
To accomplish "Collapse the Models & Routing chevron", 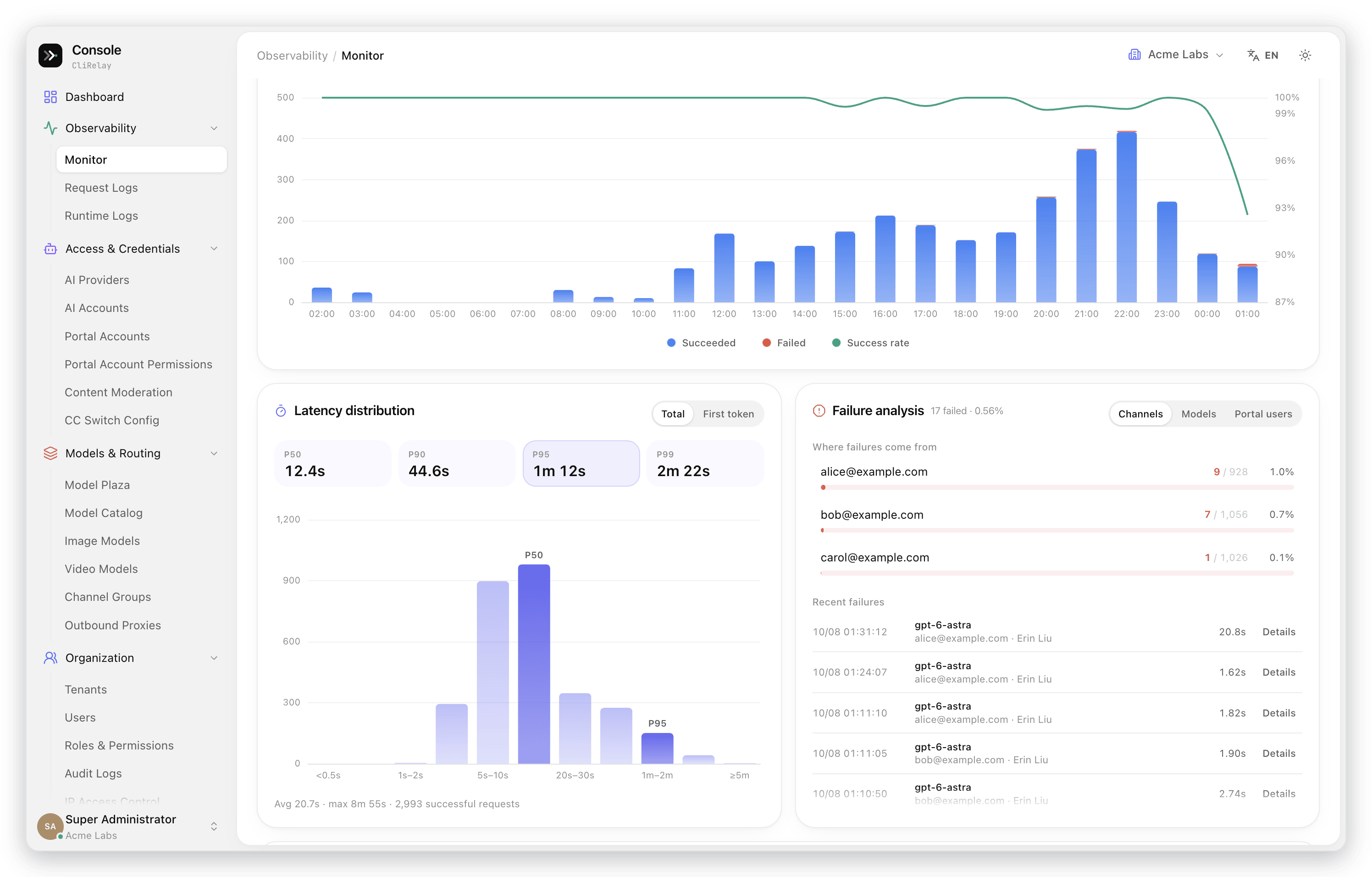I will pyautogui.click(x=214, y=454).
